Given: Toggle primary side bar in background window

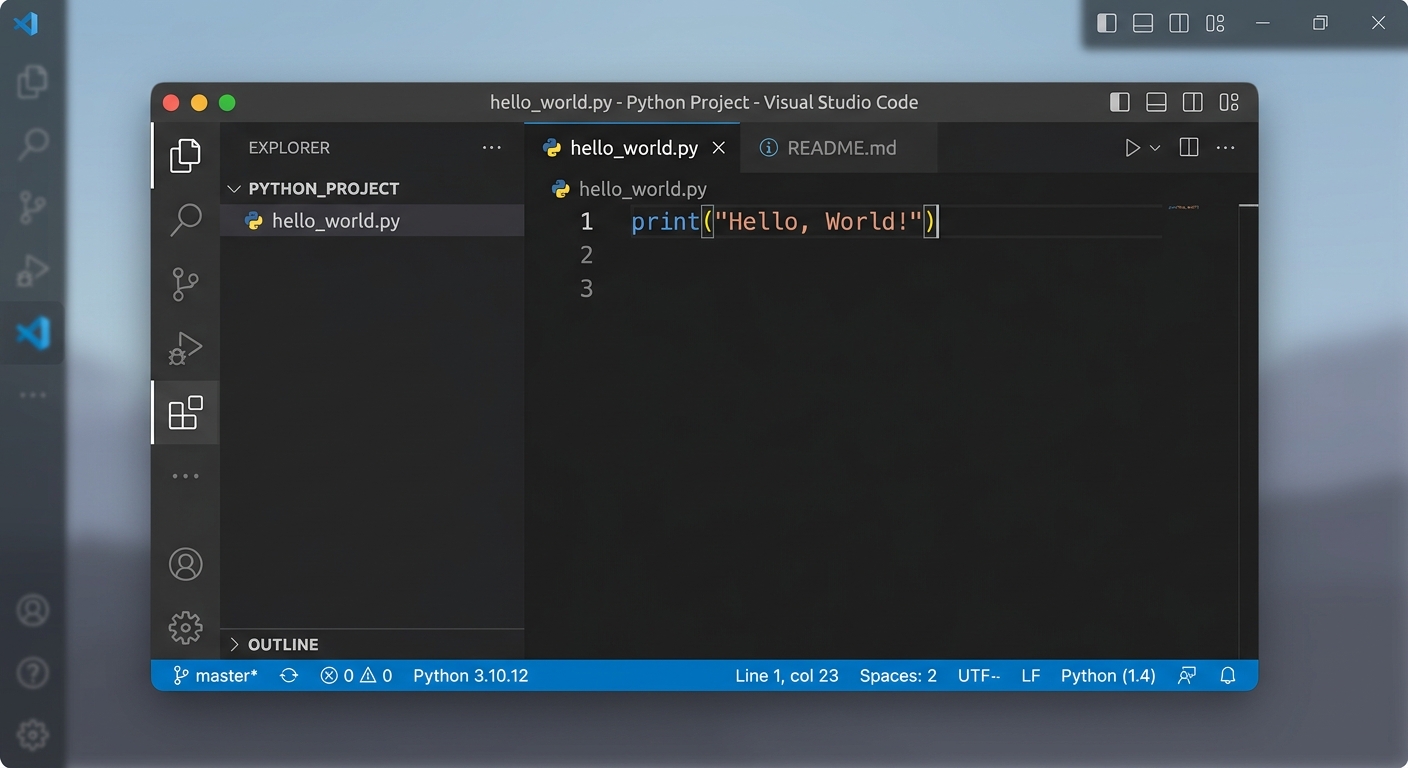Looking at the screenshot, I should tap(1107, 23).
